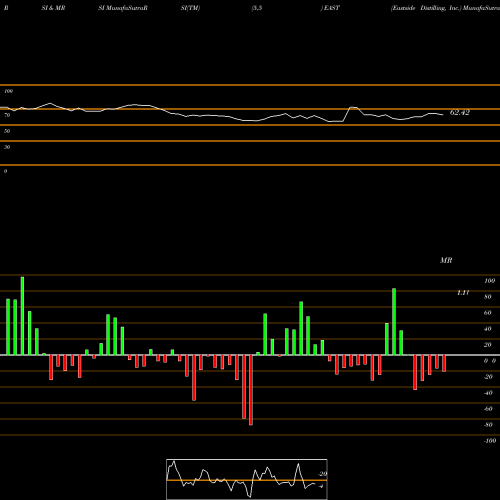
Task: Click the MR axis label 80
Action: 488,297
